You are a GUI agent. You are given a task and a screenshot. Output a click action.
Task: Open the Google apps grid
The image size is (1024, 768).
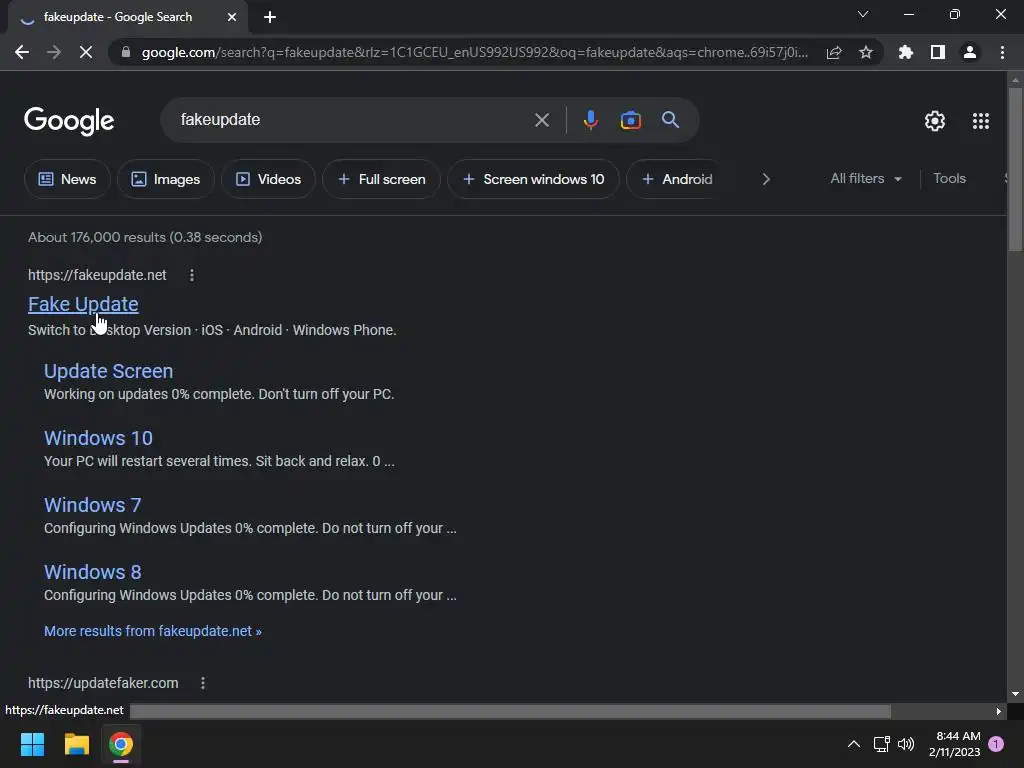[x=981, y=121]
